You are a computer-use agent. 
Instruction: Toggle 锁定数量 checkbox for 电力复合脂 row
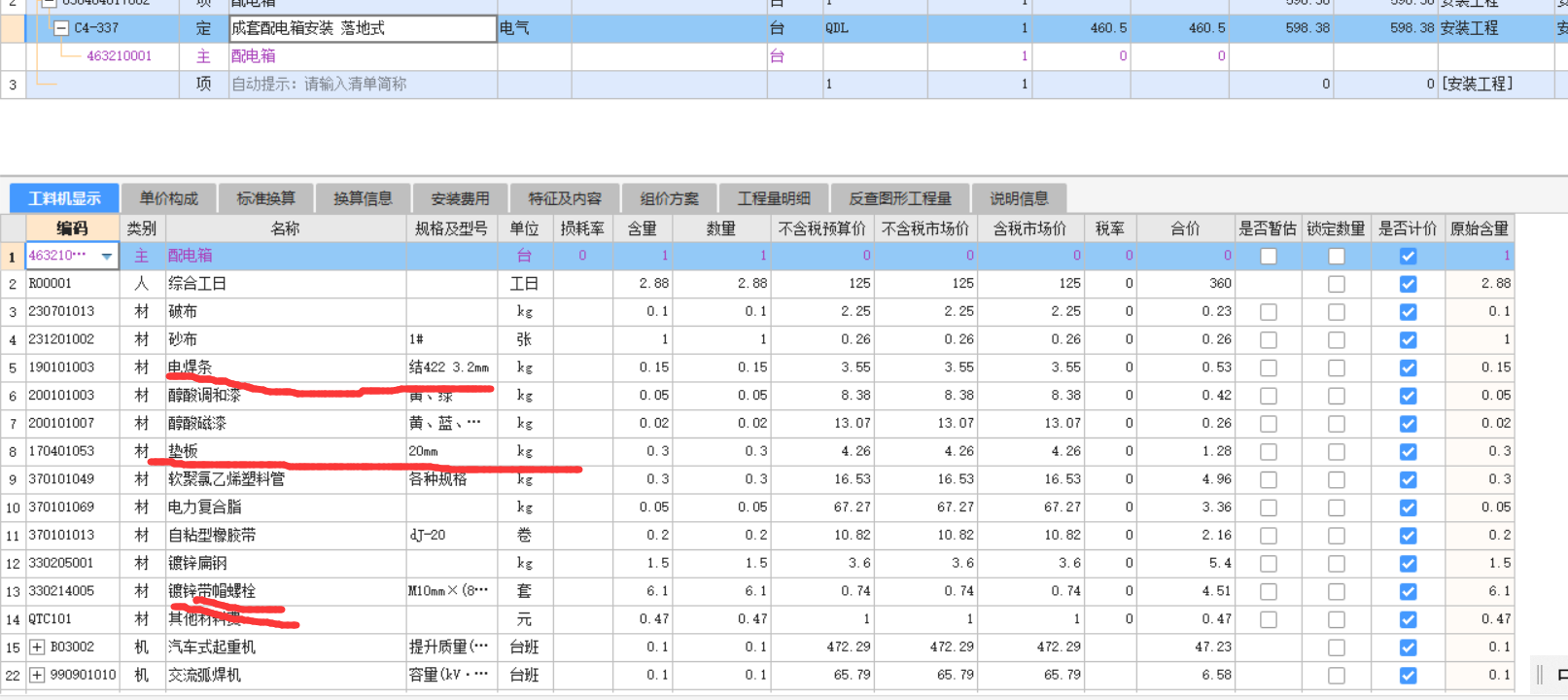(1337, 507)
